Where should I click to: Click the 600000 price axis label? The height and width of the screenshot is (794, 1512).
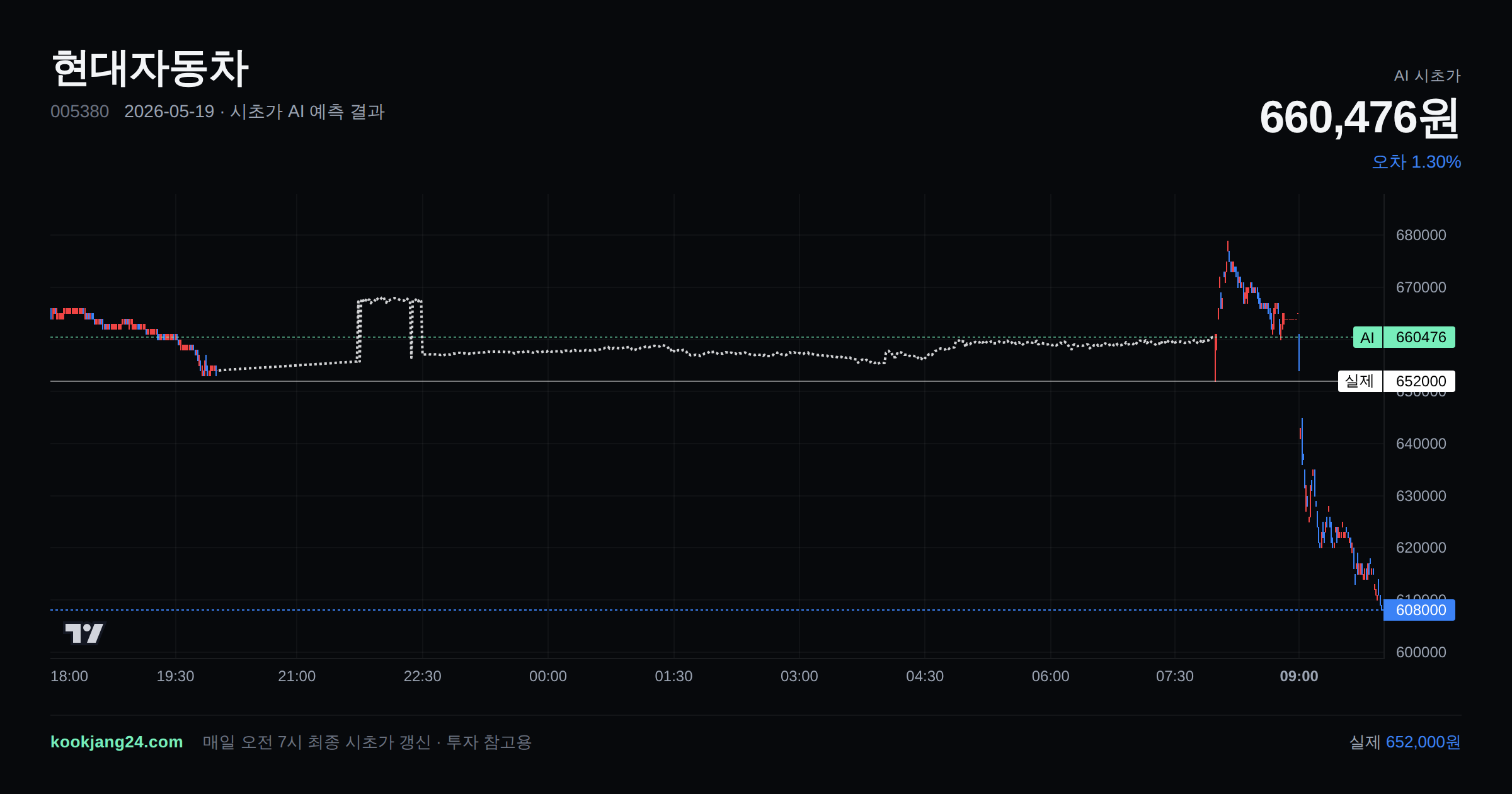click(x=1421, y=652)
